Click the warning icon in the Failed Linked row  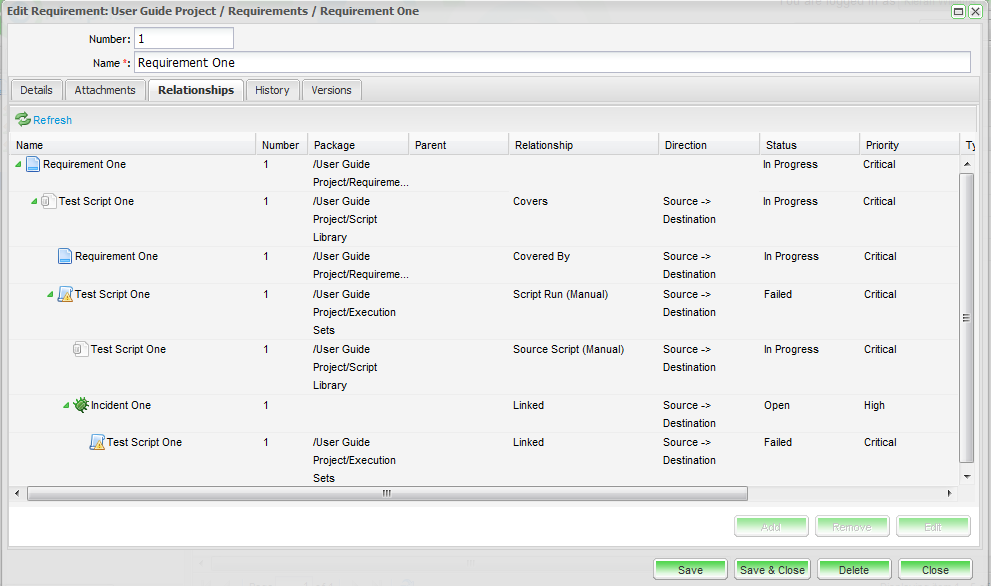97,442
